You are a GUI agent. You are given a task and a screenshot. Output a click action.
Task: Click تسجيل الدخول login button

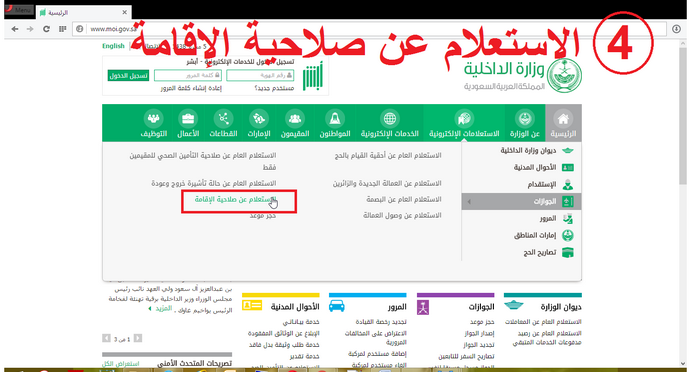128,76
